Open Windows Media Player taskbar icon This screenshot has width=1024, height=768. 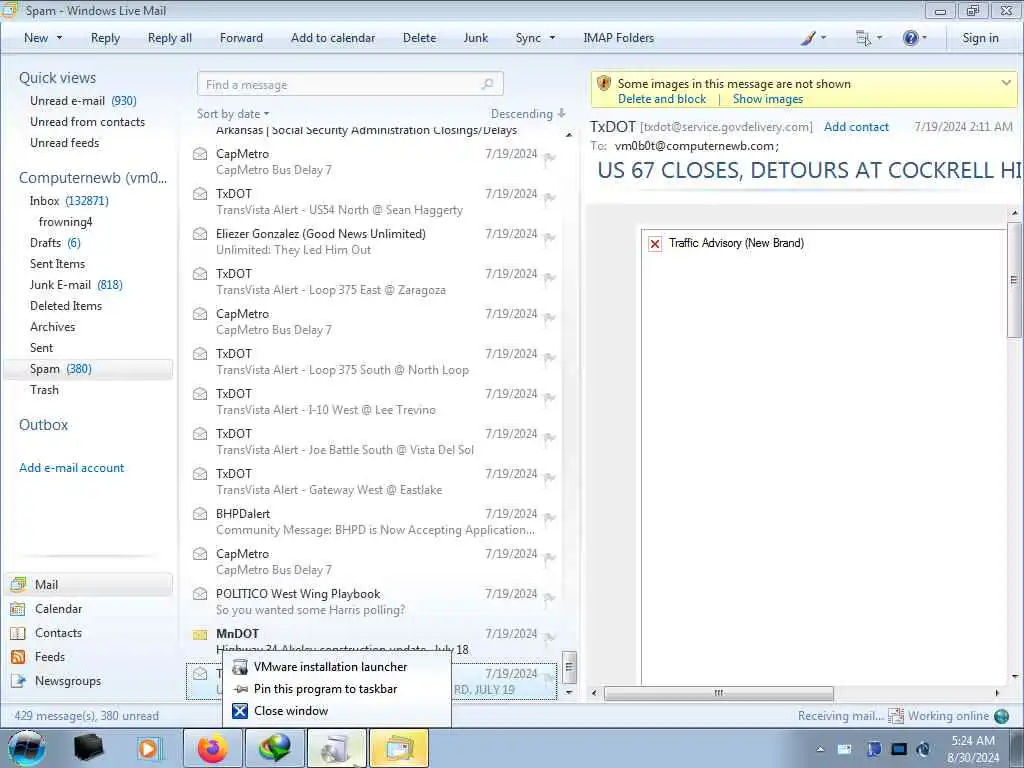149,748
